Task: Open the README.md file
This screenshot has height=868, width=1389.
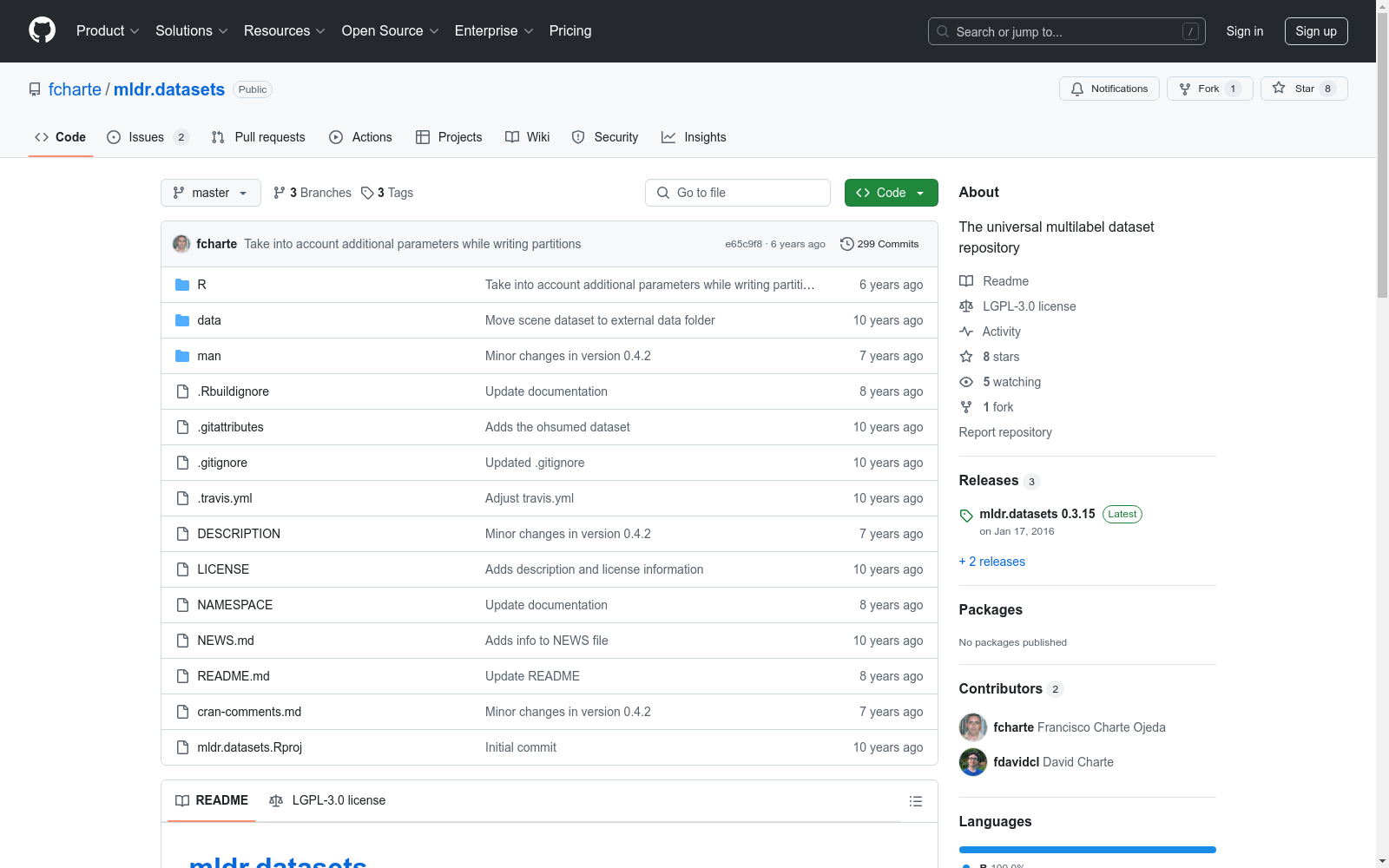Action: [234, 676]
